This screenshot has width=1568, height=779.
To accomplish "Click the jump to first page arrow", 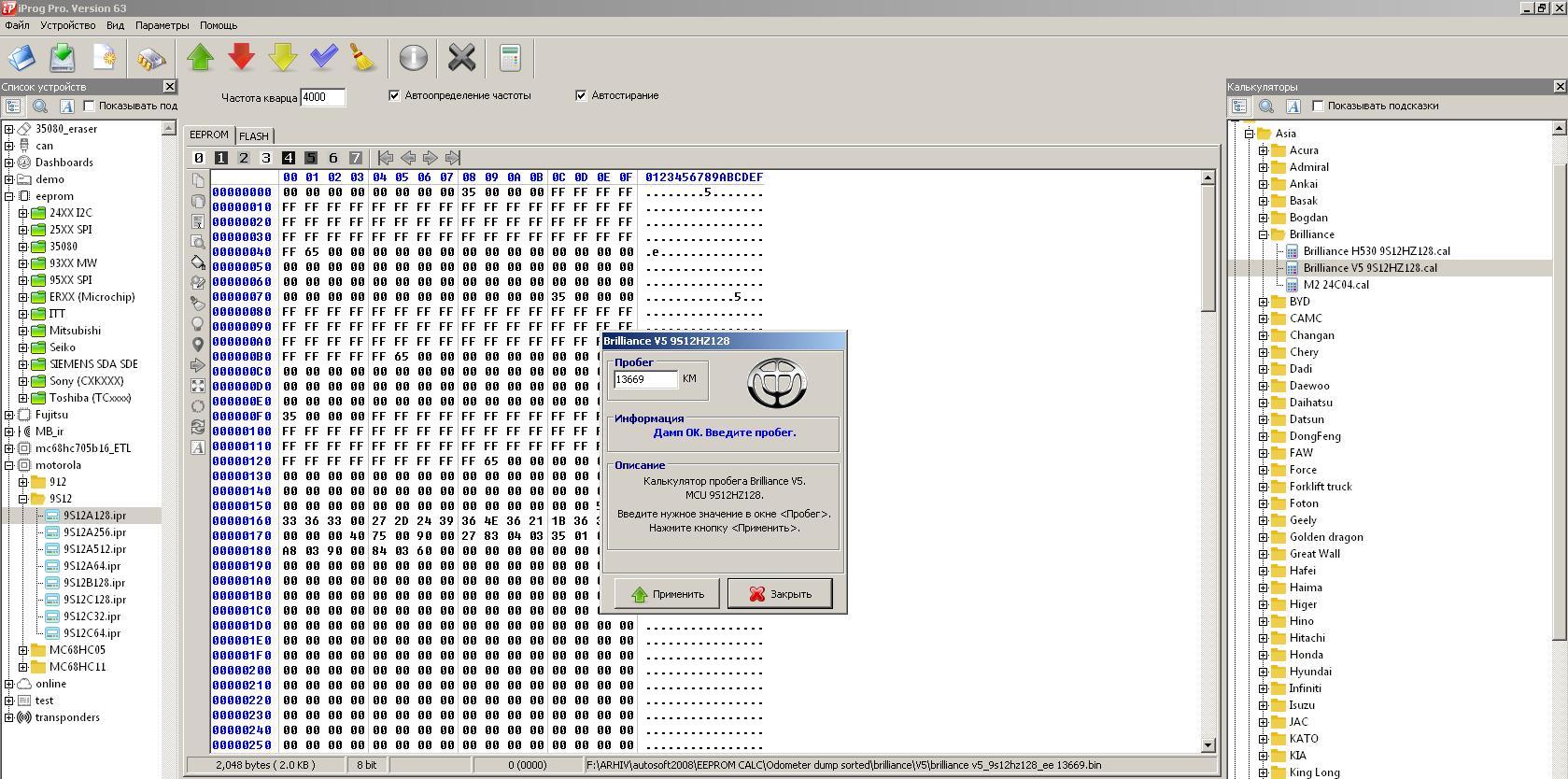I will click(385, 158).
